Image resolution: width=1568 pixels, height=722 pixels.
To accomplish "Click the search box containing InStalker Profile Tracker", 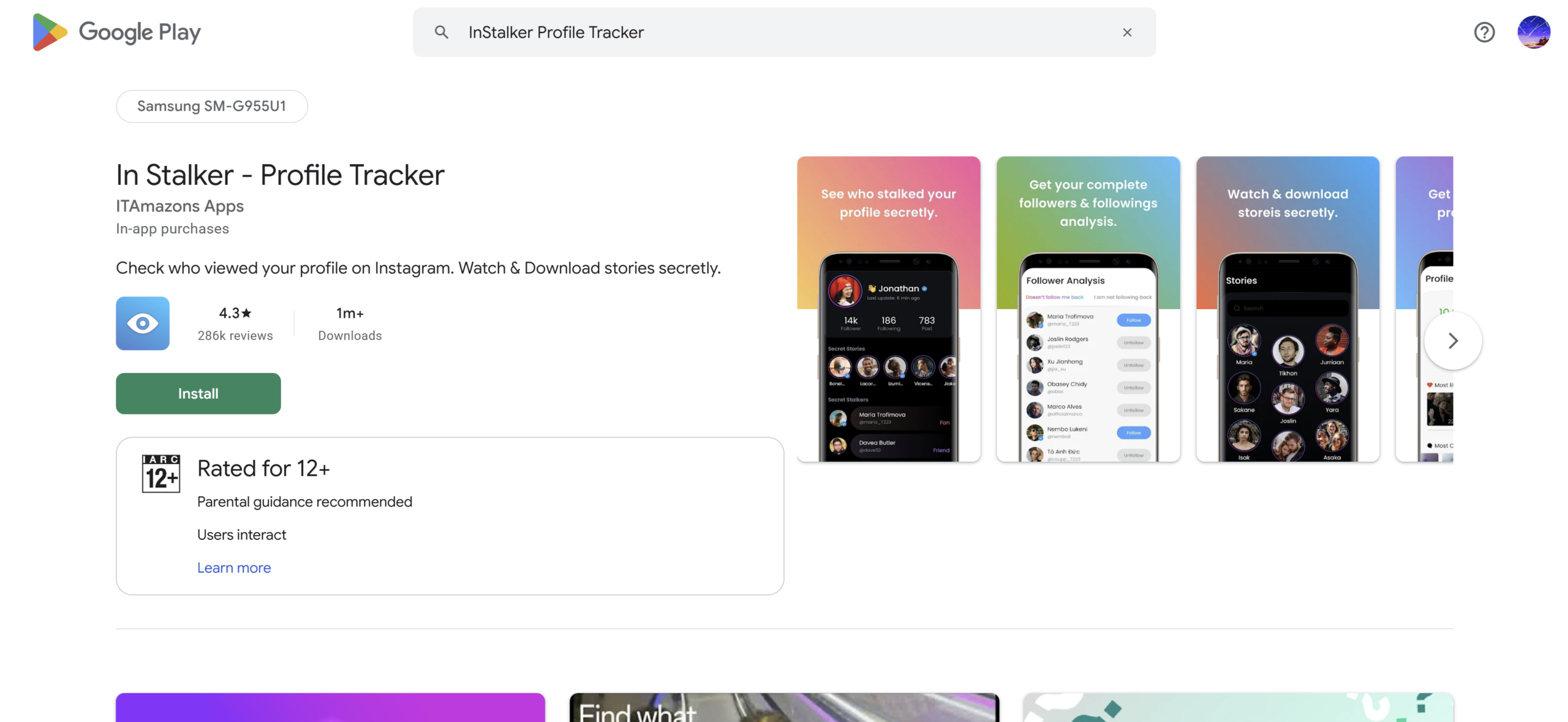I will (784, 32).
